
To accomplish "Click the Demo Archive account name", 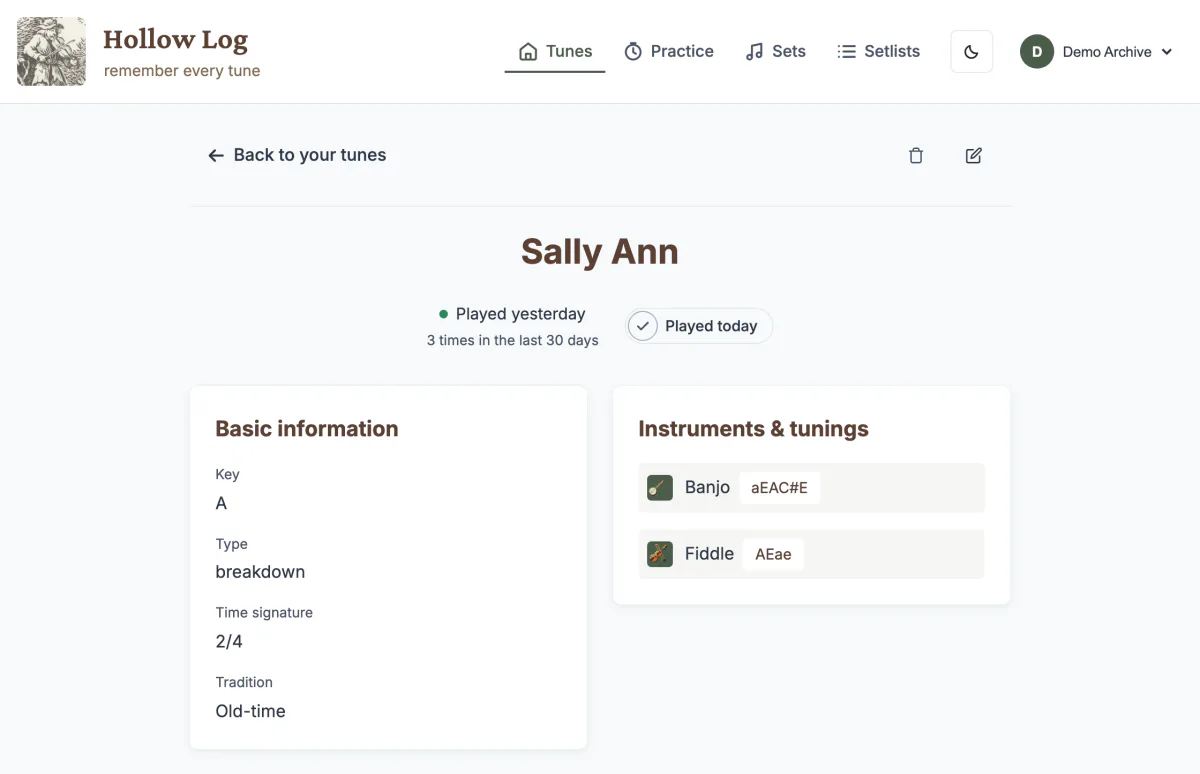I will click(x=1107, y=52).
